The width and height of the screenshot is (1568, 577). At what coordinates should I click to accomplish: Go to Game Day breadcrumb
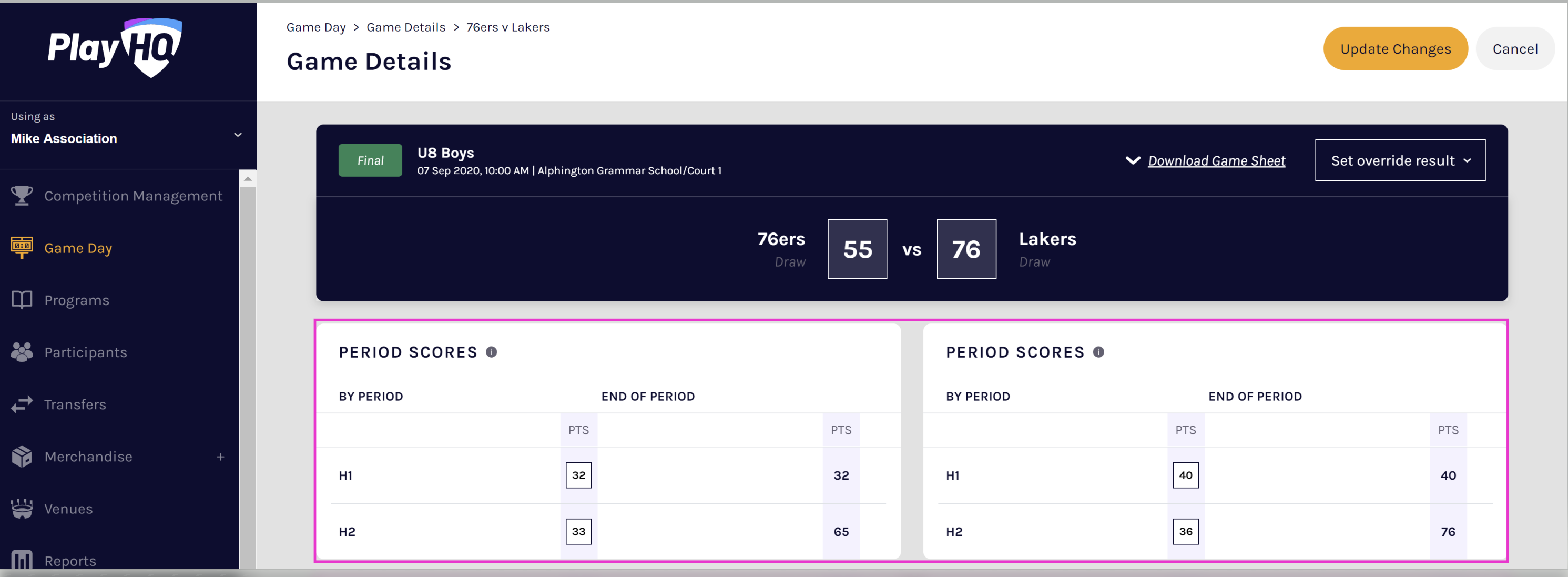pyautogui.click(x=316, y=27)
